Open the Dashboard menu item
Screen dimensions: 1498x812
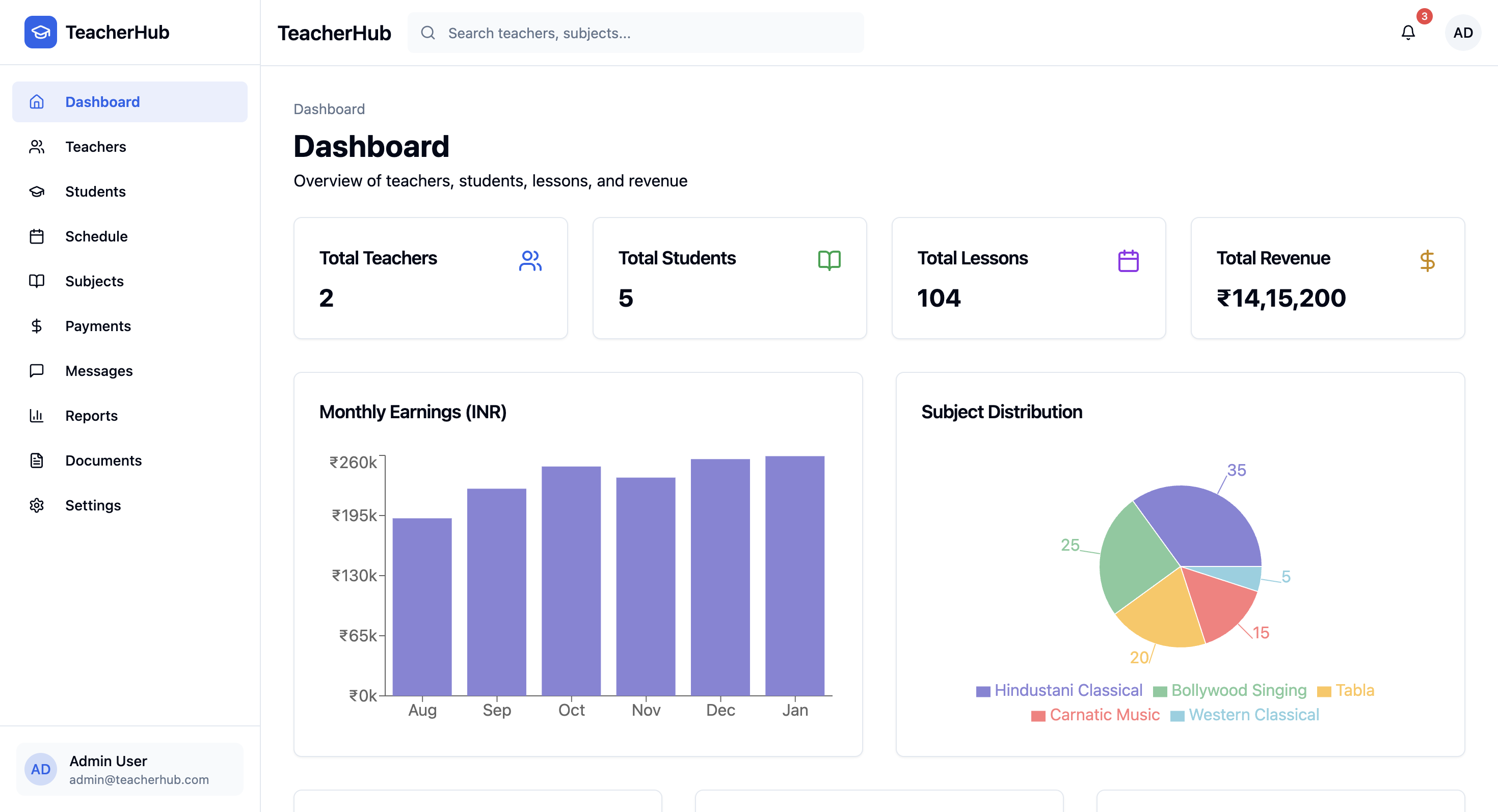point(130,102)
